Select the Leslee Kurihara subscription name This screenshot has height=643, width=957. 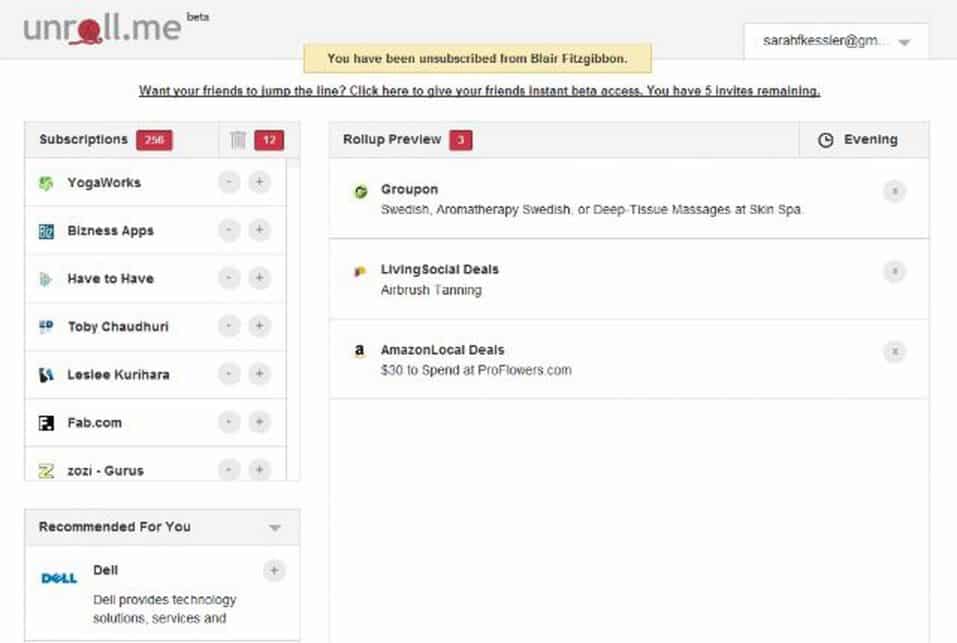(x=118, y=375)
